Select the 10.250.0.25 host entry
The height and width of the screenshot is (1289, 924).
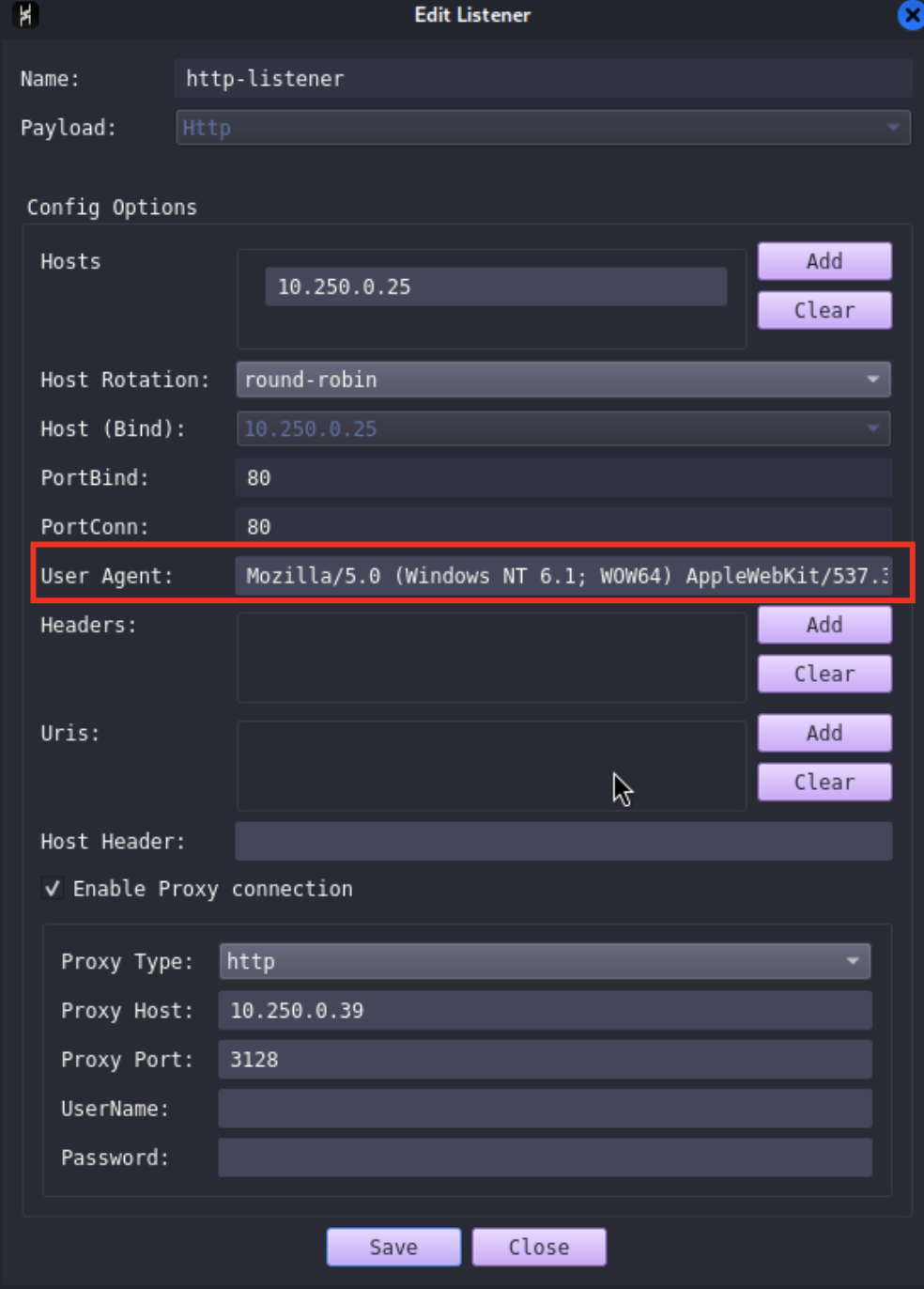pyautogui.click(x=498, y=287)
